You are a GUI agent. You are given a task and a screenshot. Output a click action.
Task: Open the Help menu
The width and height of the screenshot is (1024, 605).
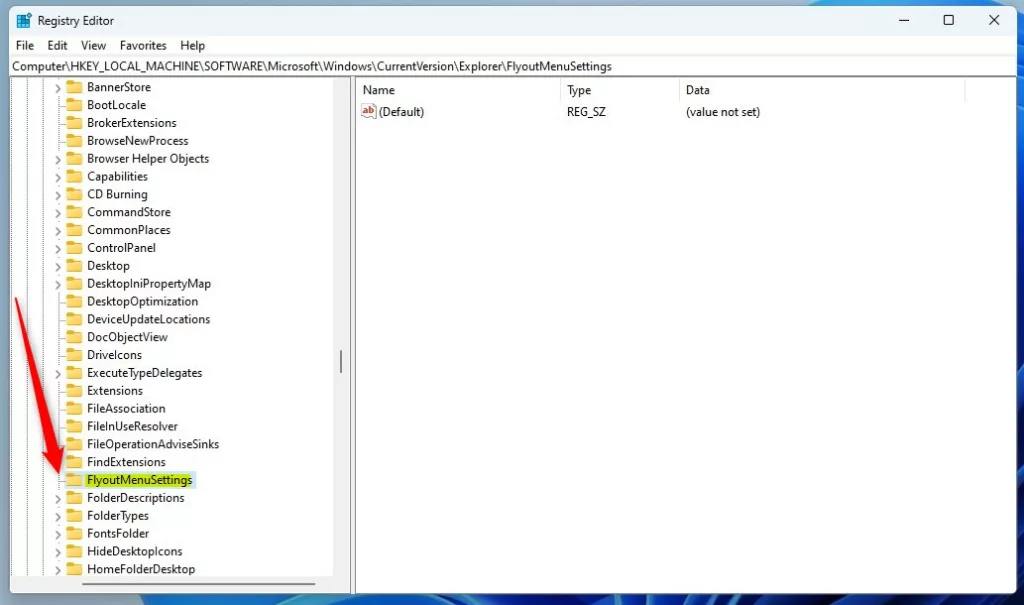(193, 46)
